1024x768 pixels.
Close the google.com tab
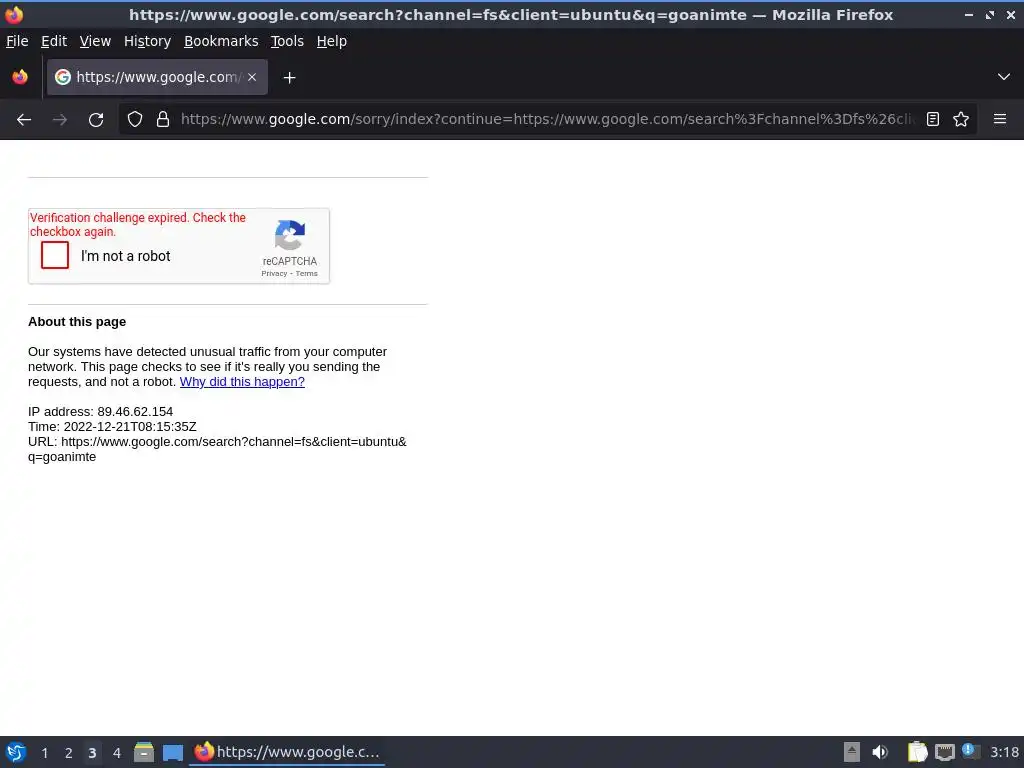252,77
